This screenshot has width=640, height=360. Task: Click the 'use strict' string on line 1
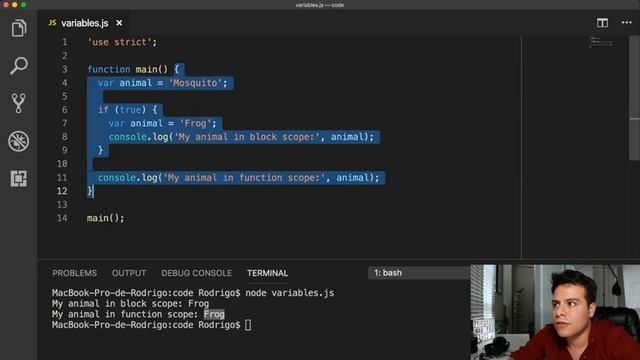pos(119,42)
